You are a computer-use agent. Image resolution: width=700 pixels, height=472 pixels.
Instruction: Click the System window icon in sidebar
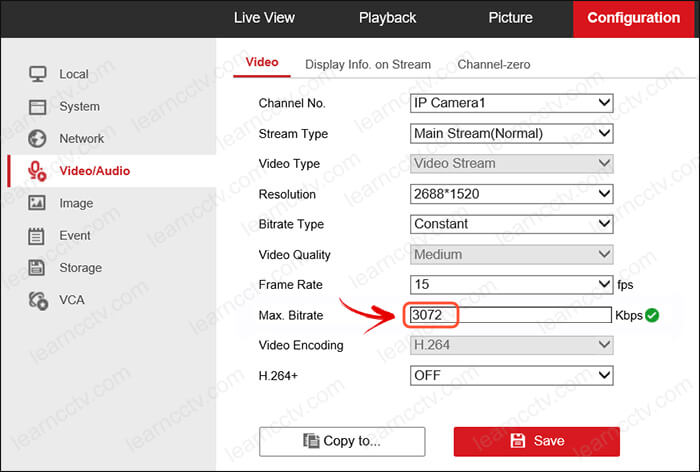38,106
